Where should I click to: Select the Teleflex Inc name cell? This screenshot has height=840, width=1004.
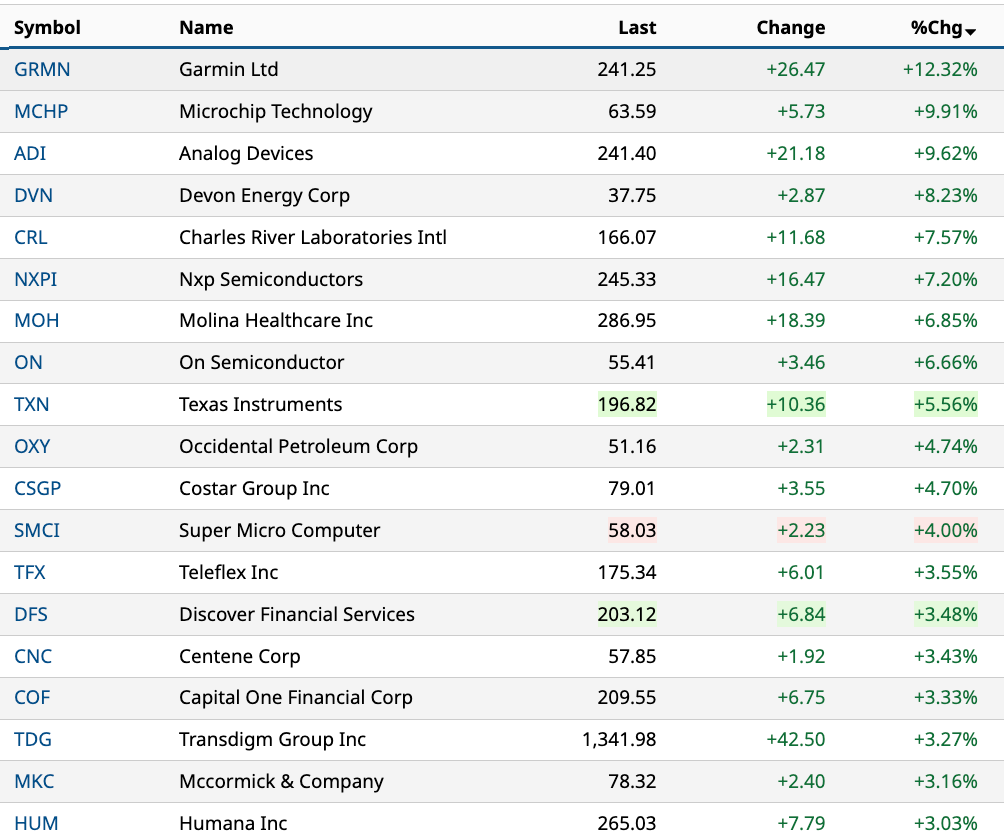click(229, 572)
